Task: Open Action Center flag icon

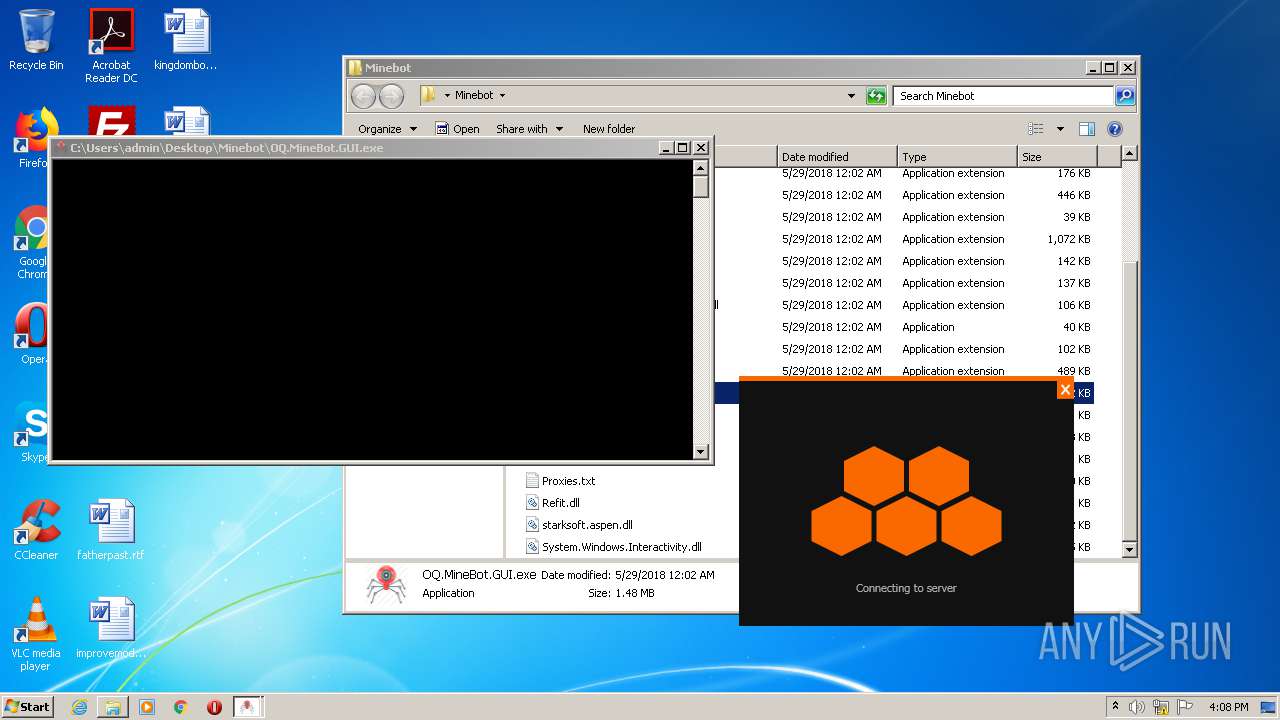Action: (x=1185, y=707)
